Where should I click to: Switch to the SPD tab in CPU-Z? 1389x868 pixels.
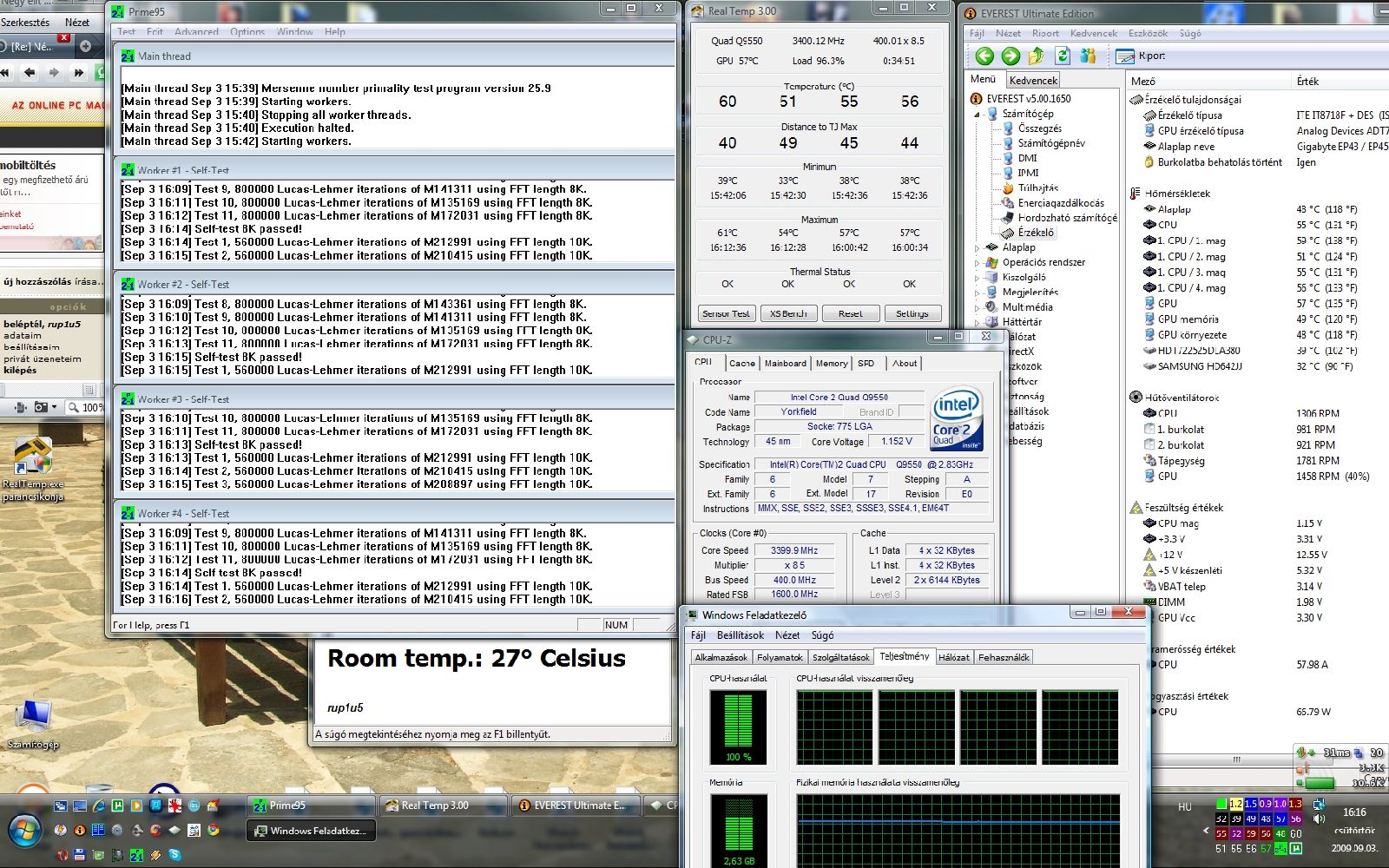click(866, 364)
